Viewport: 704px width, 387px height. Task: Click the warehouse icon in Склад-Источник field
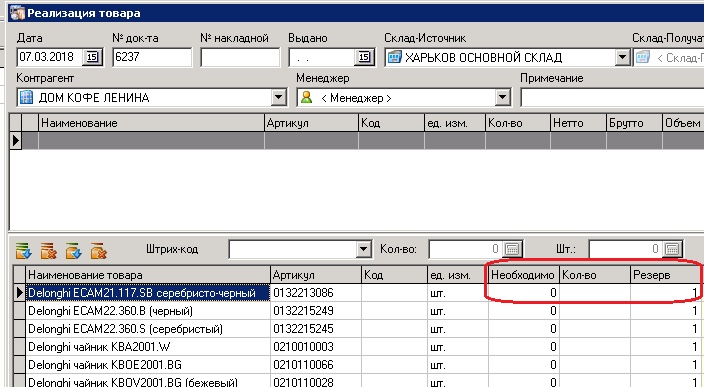(x=395, y=57)
